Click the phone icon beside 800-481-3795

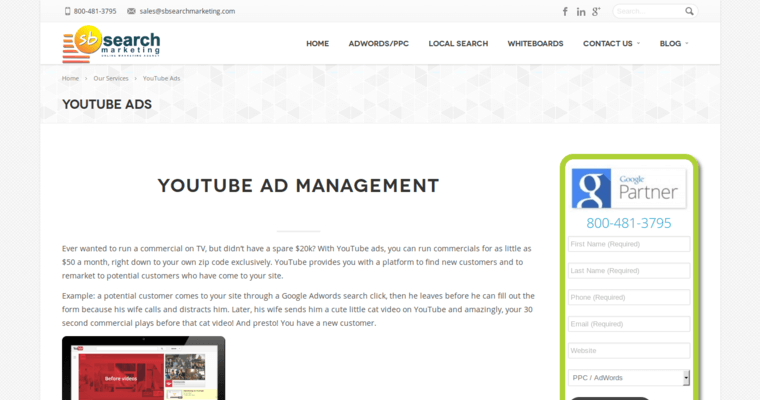coord(68,11)
